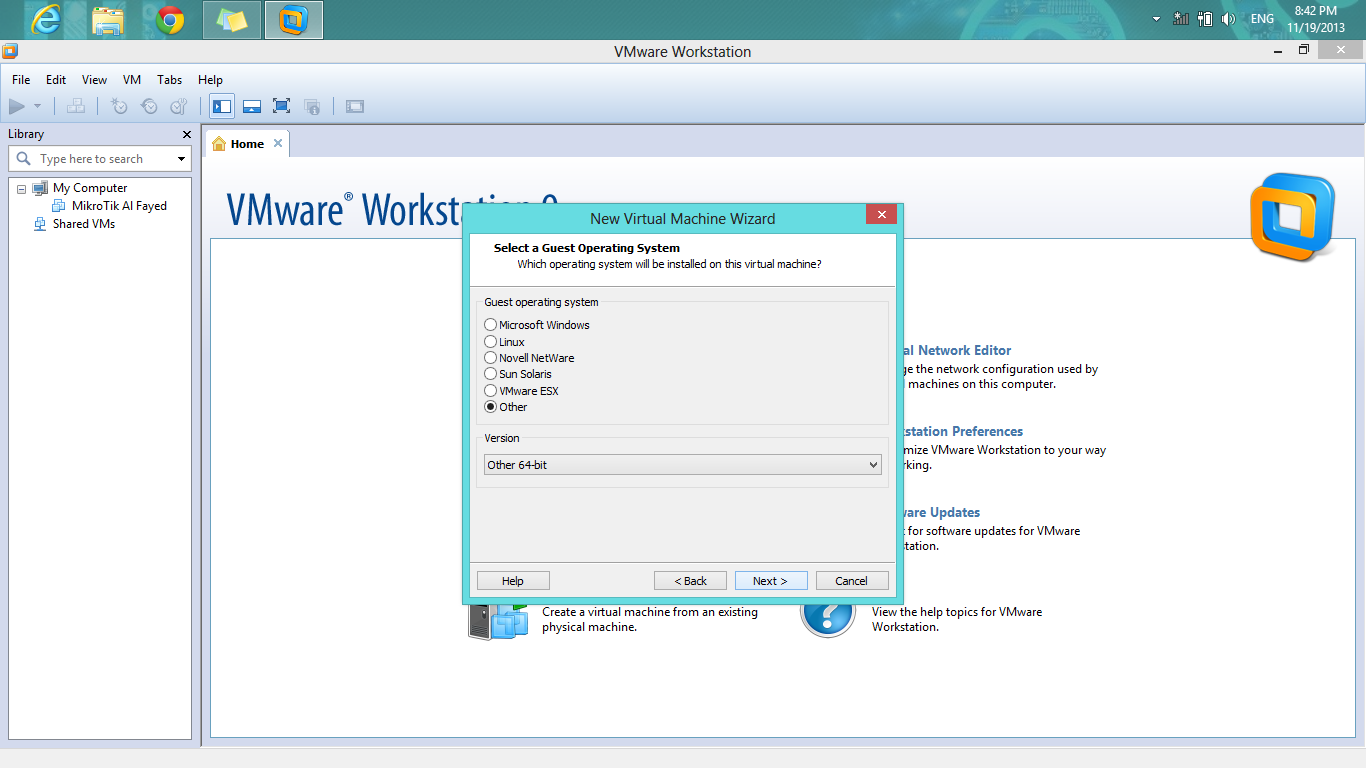
Task: Open the Tabs menu
Action: click(x=170, y=80)
